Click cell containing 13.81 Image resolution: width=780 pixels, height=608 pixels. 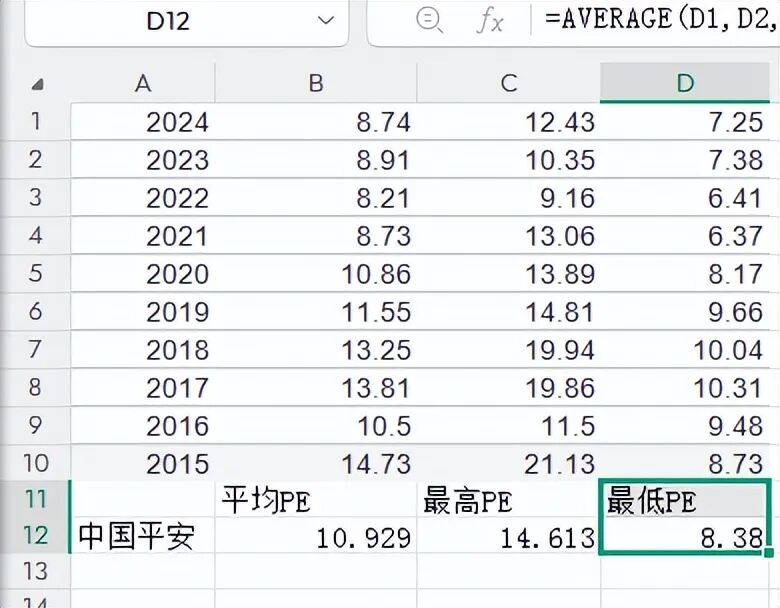point(316,388)
